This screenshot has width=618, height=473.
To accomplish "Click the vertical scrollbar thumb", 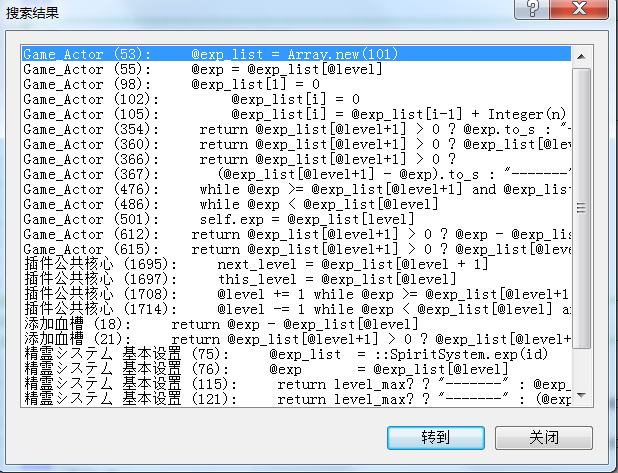I will [581, 208].
